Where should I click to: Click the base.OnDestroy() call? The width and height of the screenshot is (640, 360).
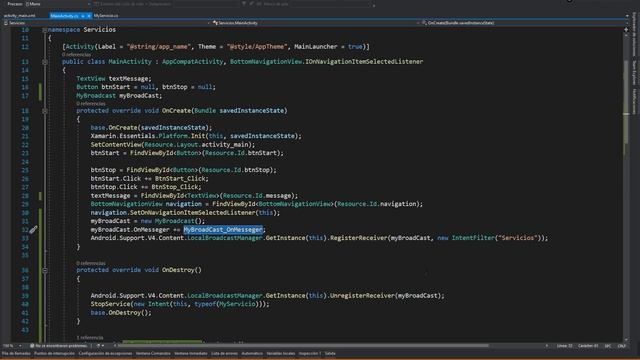[121, 313]
